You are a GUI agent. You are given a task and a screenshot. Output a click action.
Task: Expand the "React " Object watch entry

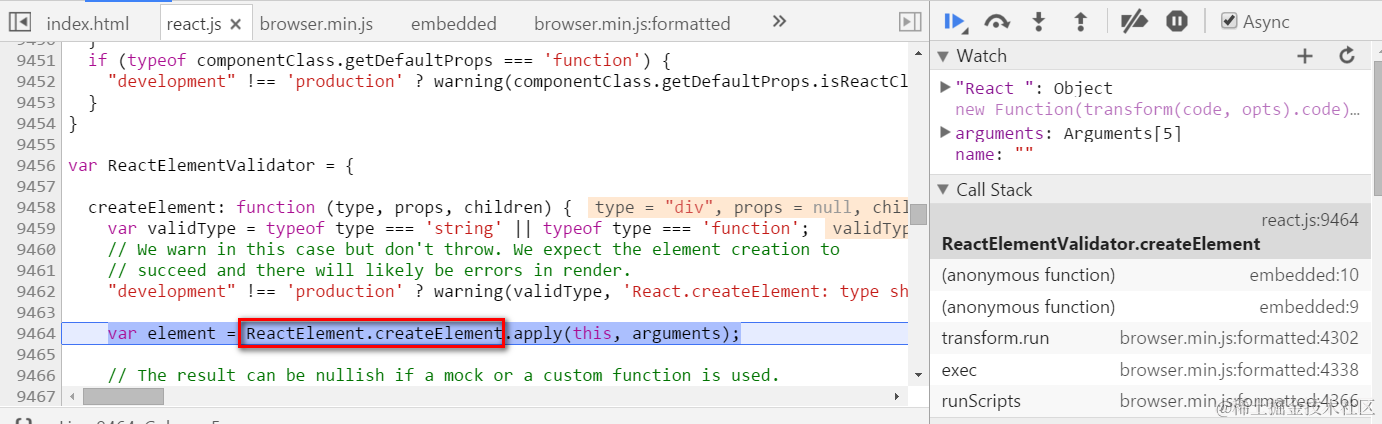946,87
